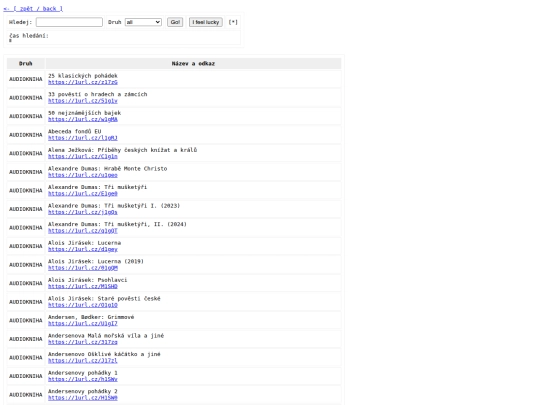Open the link for Příběhy českých knížat a králů
This screenshot has height=405, width=540.
click(83, 156)
